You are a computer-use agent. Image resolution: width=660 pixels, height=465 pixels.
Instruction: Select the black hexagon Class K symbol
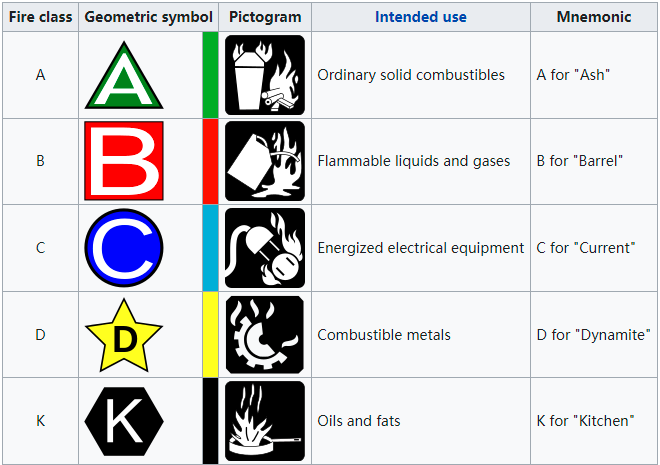point(124,421)
